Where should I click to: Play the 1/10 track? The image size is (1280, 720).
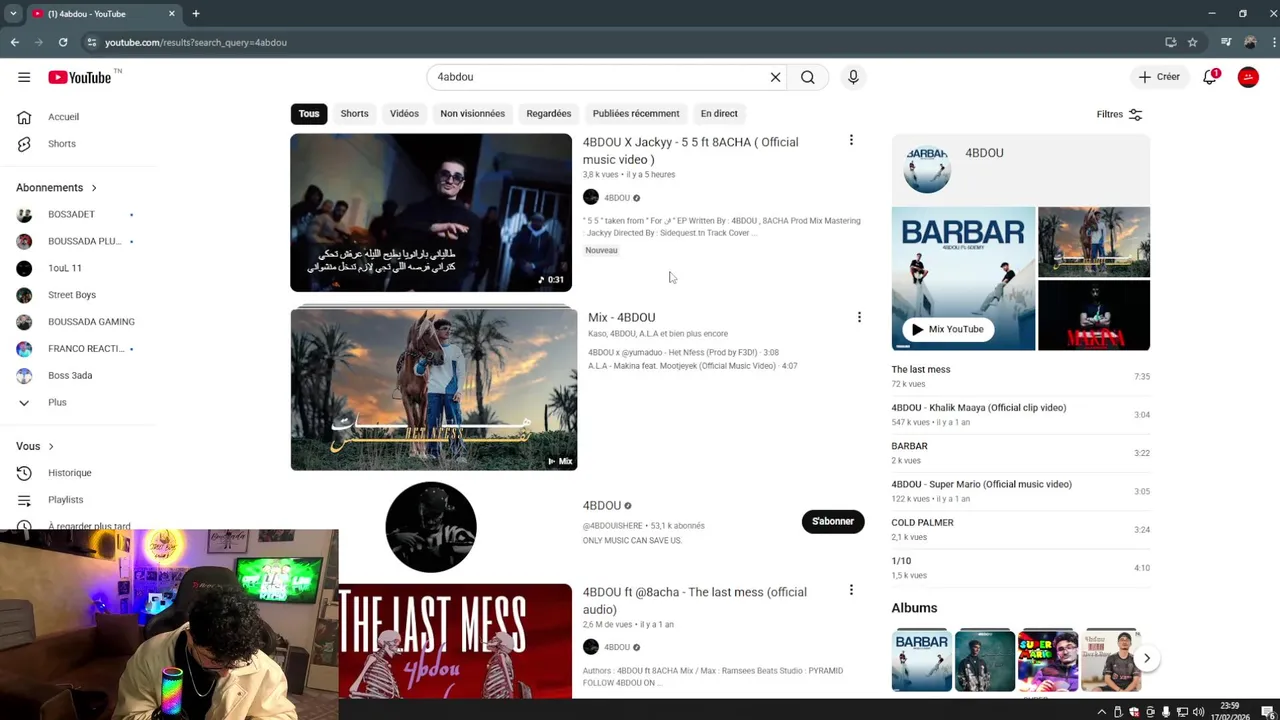pos(1020,568)
